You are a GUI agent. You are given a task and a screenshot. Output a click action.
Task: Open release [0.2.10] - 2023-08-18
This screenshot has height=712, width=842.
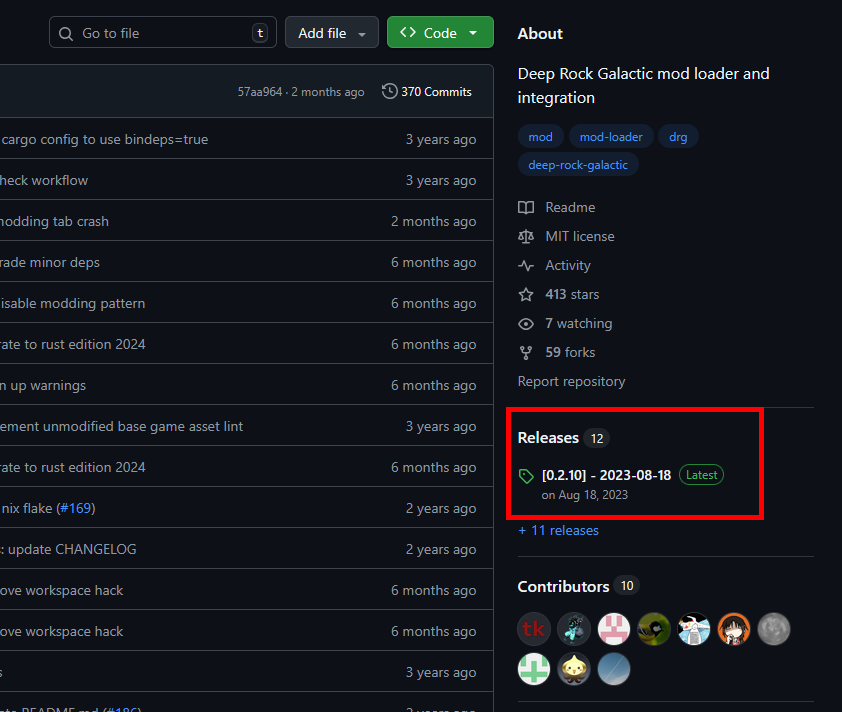(606, 475)
